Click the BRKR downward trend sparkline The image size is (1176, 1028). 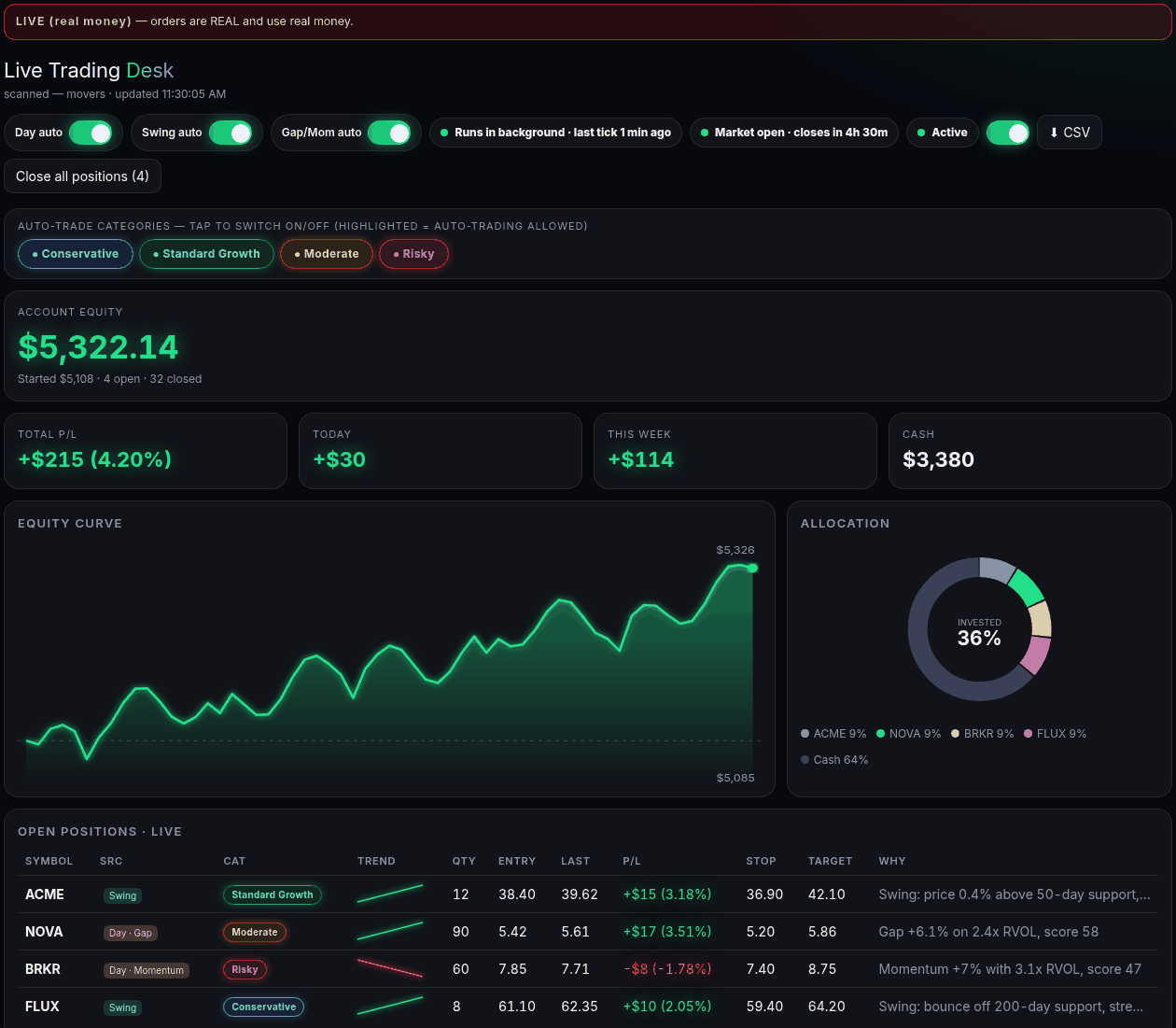click(390, 969)
